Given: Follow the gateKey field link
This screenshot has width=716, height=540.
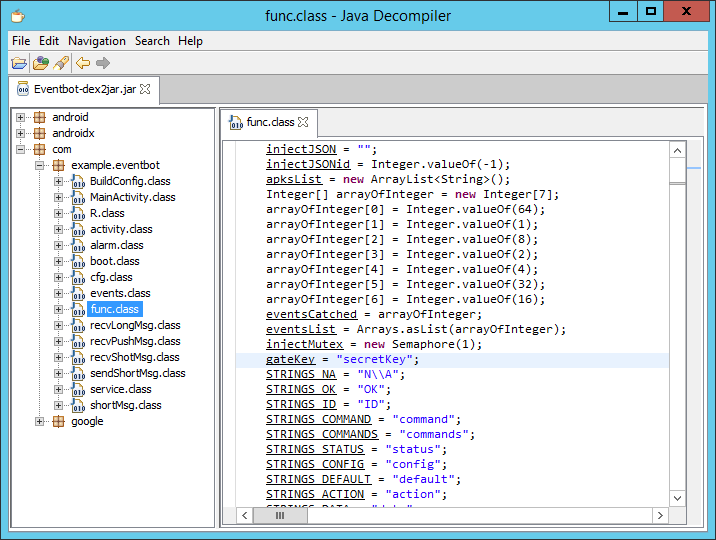Looking at the screenshot, I should (290, 359).
